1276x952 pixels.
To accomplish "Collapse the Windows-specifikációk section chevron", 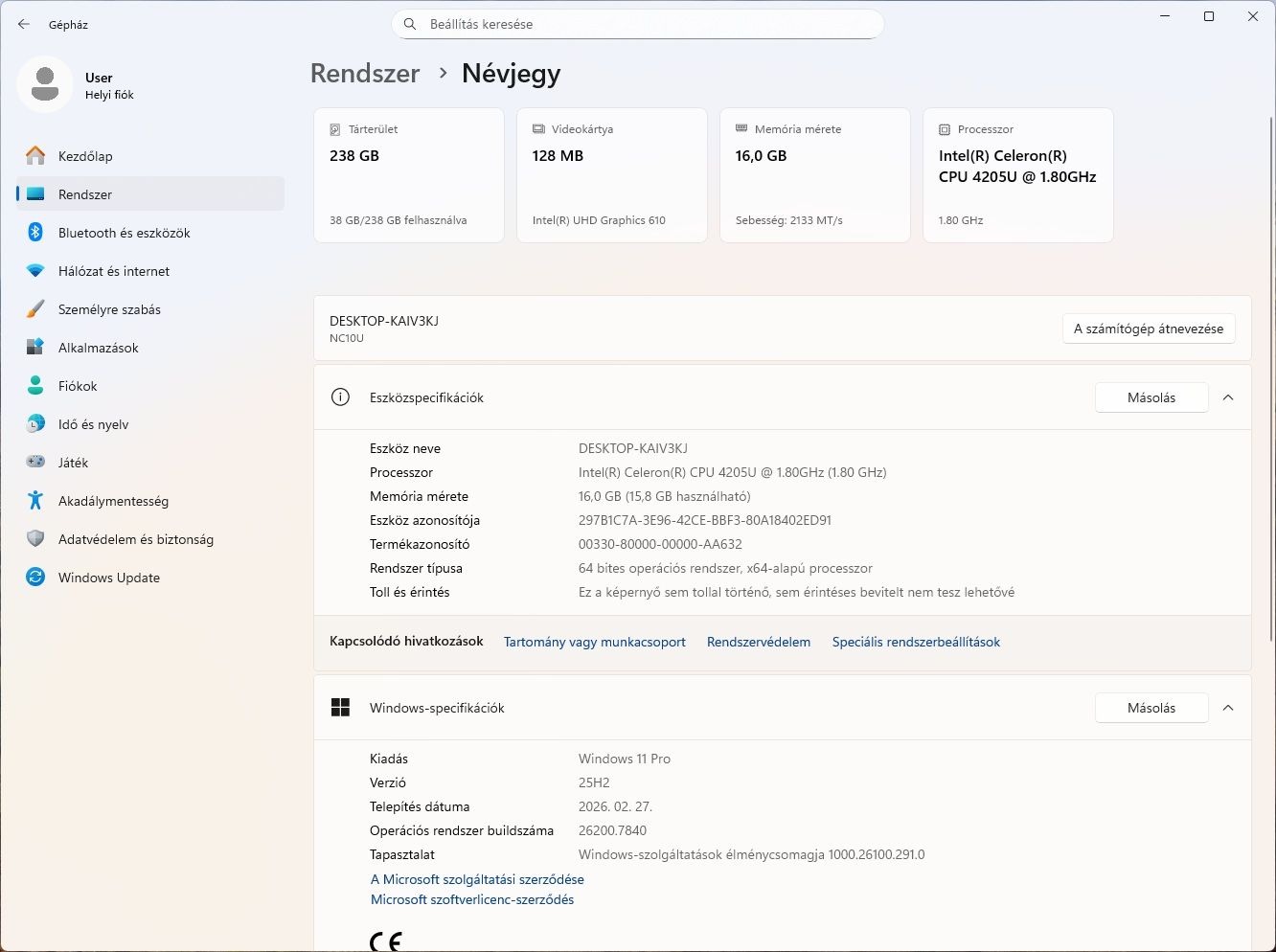I will pyautogui.click(x=1228, y=708).
